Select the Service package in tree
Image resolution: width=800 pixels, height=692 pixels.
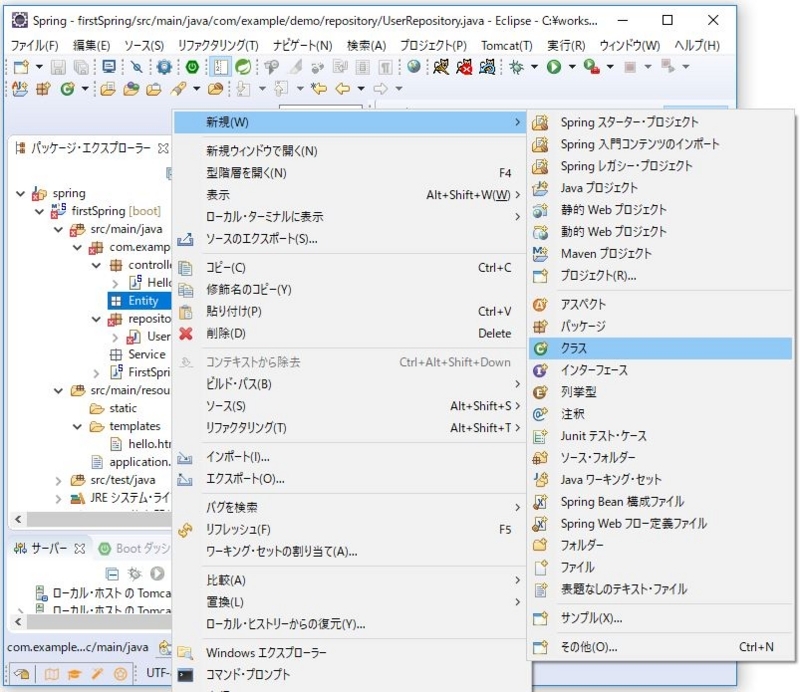coord(146,354)
